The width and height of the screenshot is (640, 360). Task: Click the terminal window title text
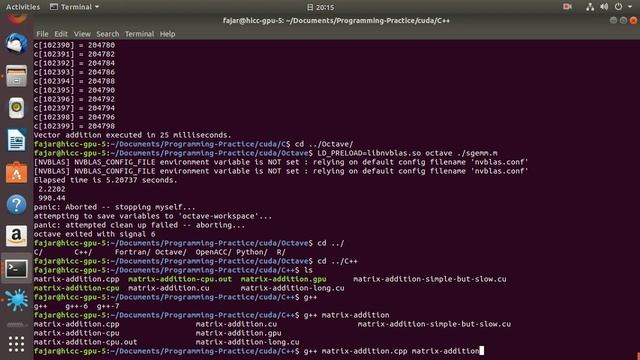coord(336,20)
